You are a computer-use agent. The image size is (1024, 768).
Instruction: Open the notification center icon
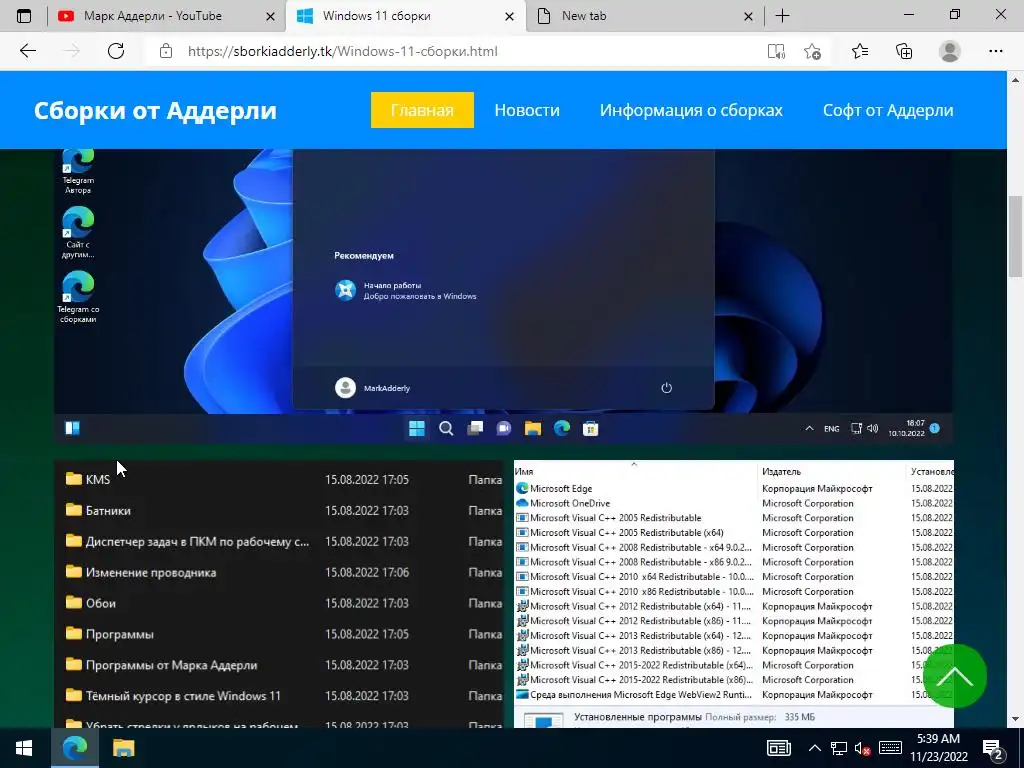(993, 749)
